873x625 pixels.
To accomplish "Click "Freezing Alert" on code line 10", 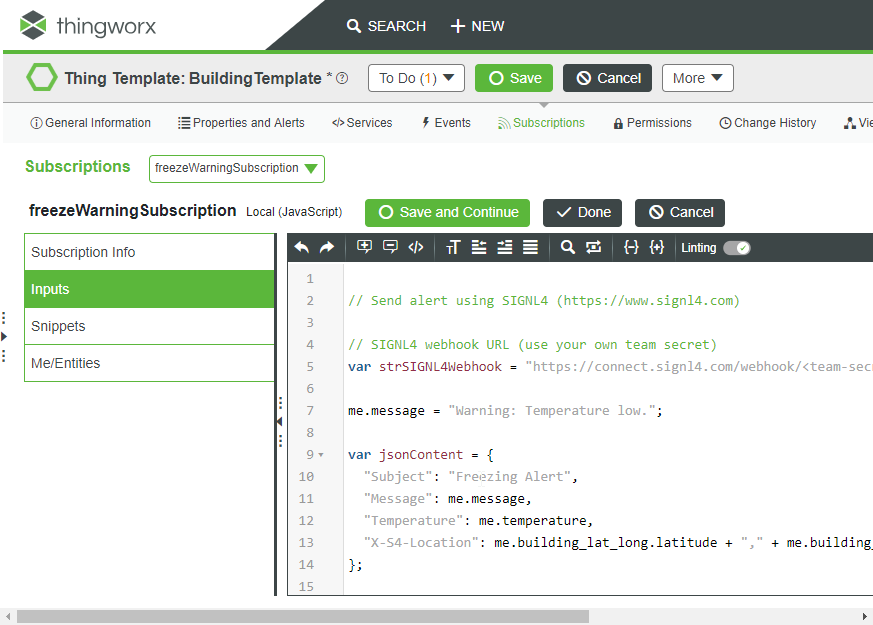I will click(509, 477).
